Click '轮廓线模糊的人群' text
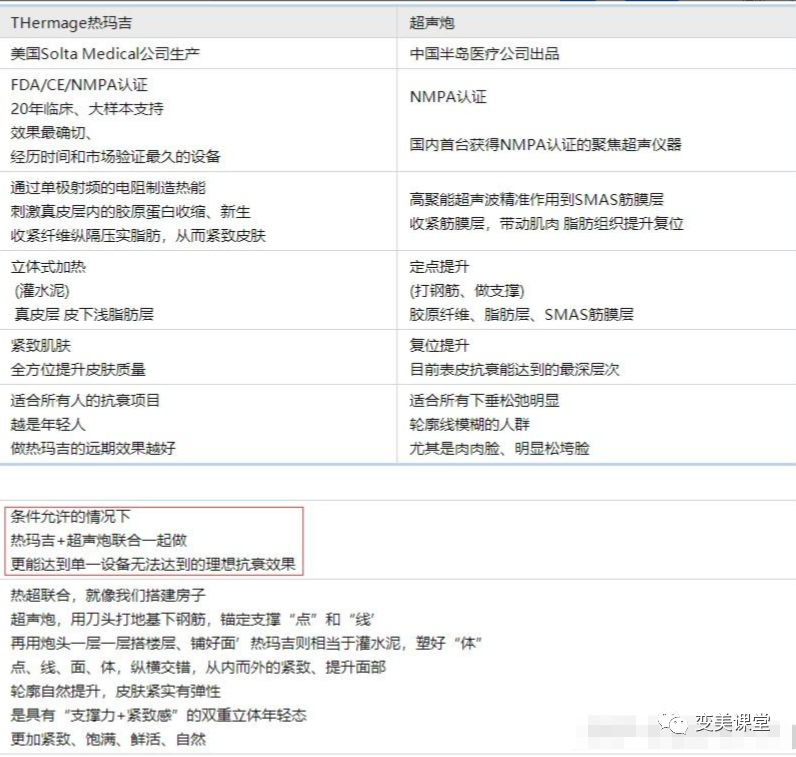796x757 pixels. [470, 424]
